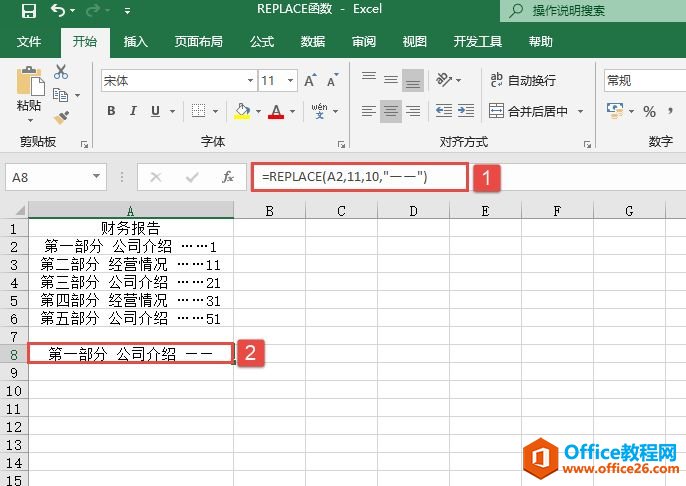Click the Copy icon
The width and height of the screenshot is (686, 486).
60,94
